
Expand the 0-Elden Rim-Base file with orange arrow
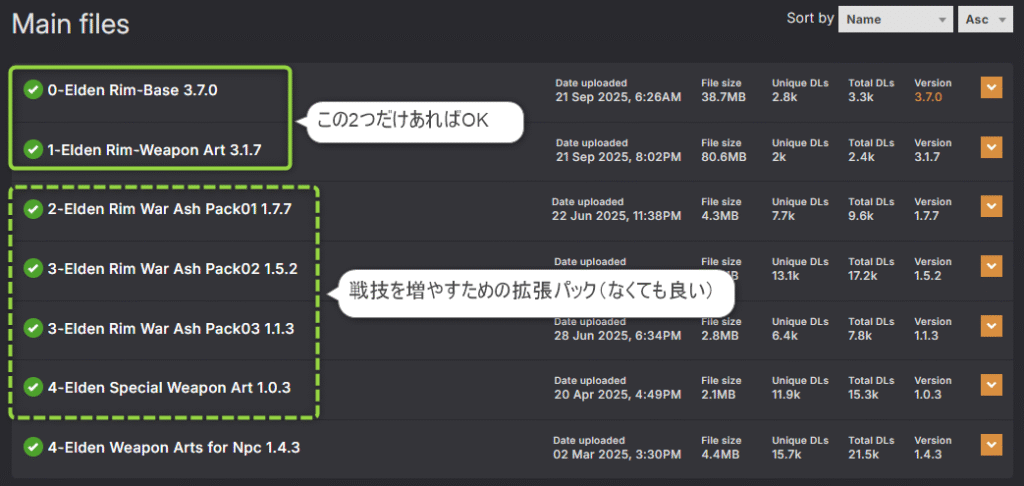click(x=991, y=89)
